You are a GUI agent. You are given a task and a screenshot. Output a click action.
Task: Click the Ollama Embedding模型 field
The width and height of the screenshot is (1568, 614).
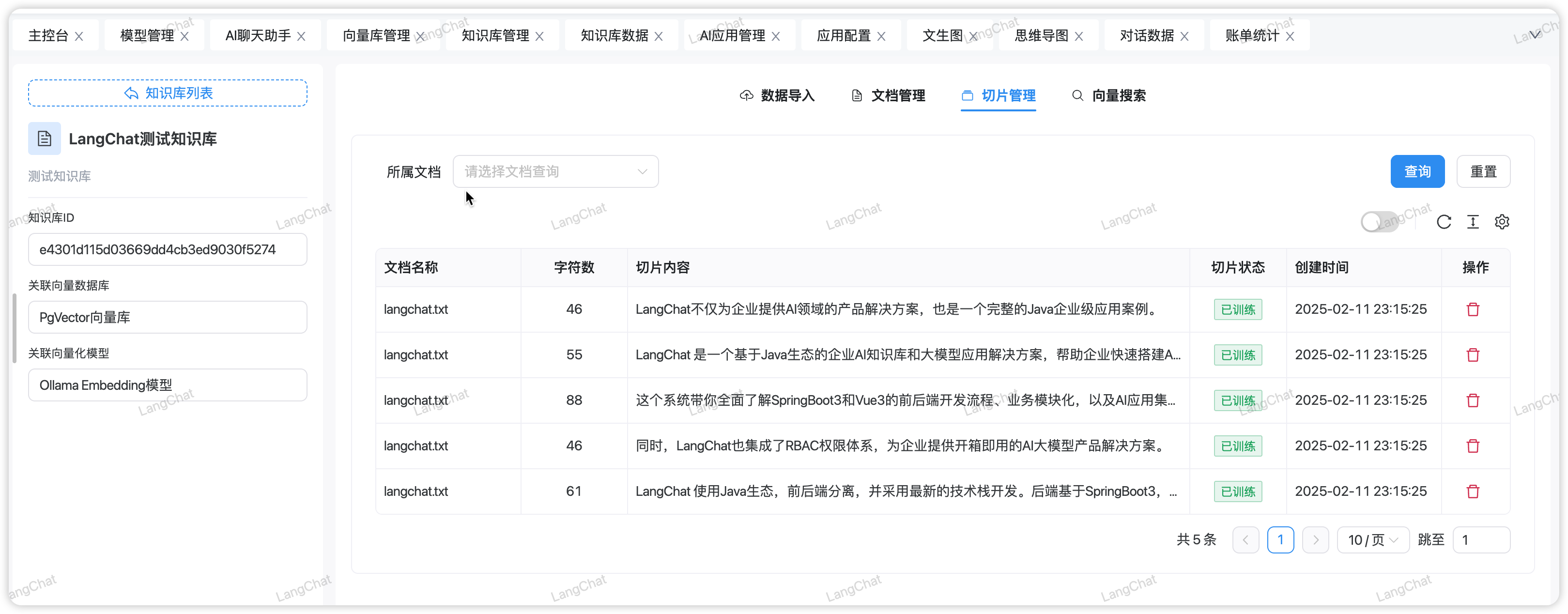tap(168, 385)
